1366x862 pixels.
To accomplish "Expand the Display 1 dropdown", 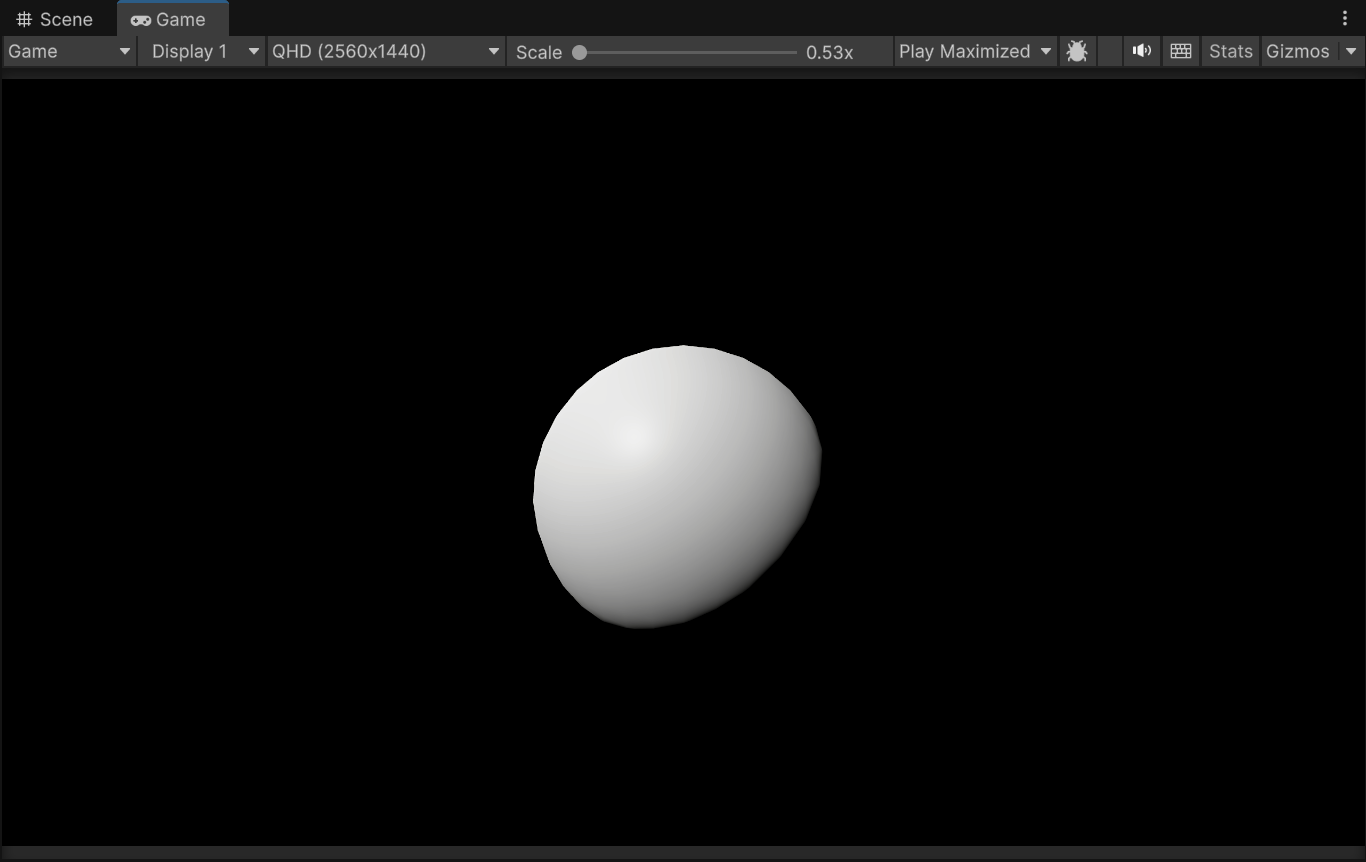I will point(201,51).
